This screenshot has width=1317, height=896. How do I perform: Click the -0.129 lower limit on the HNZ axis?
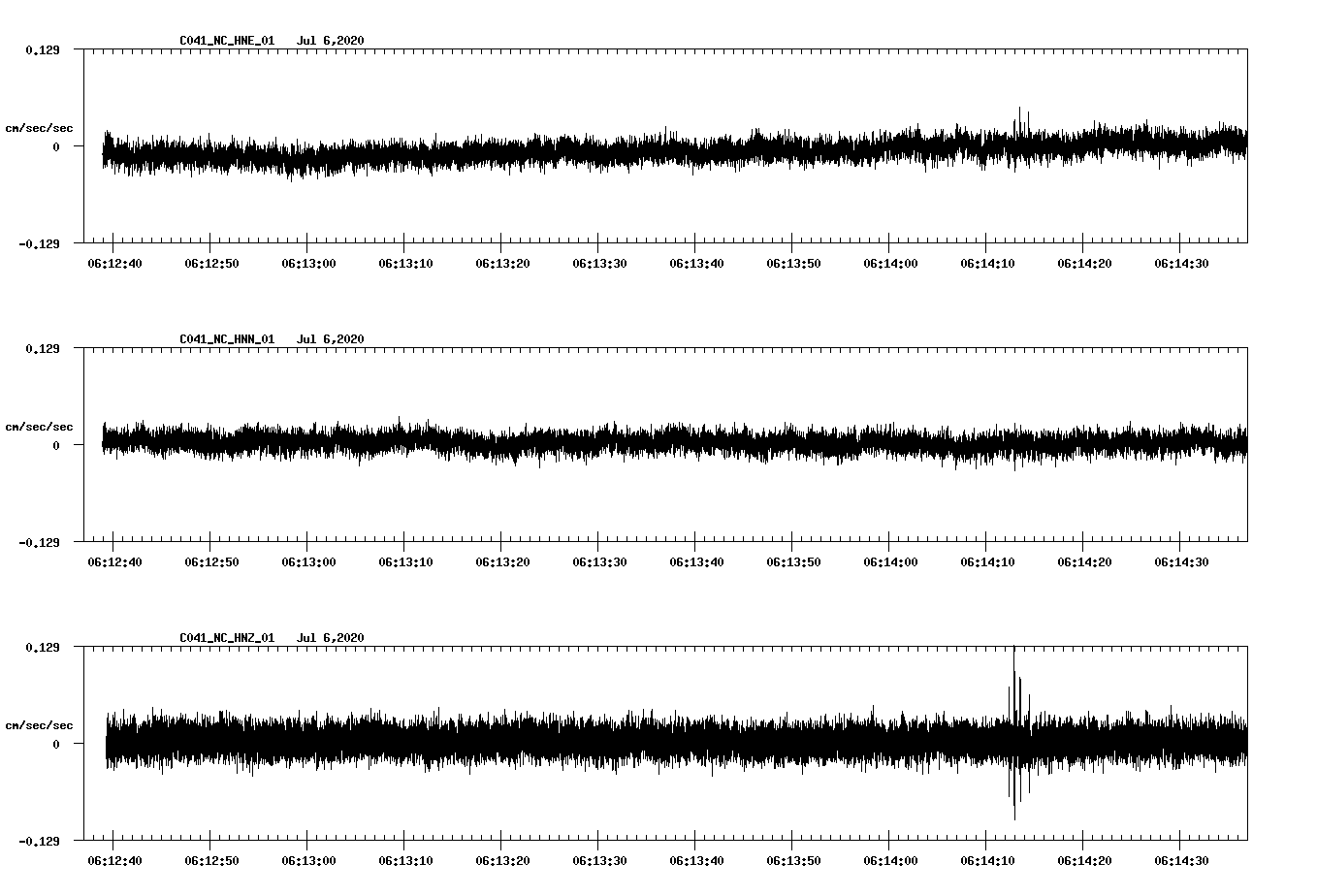pyautogui.click(x=40, y=841)
